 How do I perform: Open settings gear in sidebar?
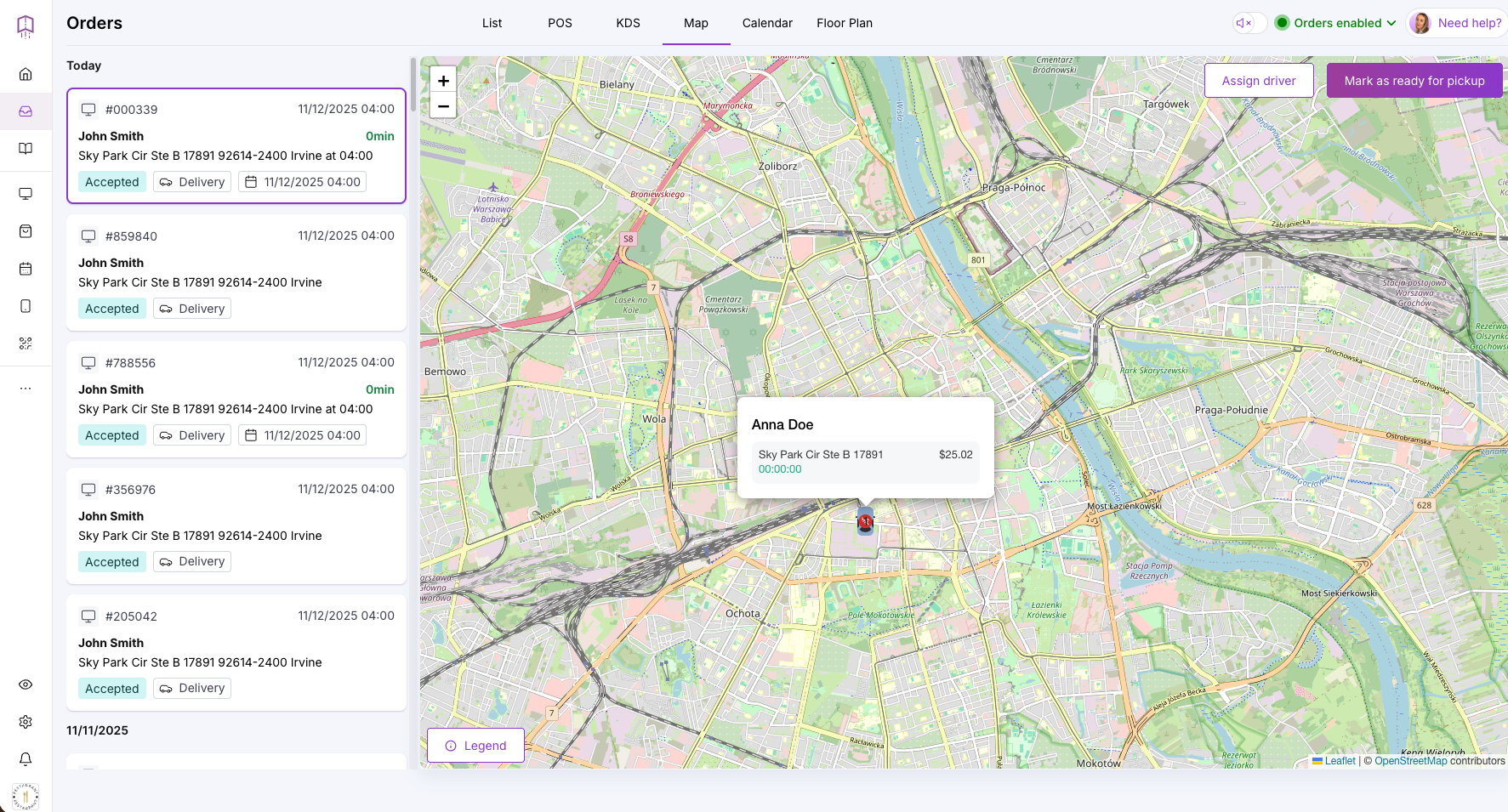(26, 722)
